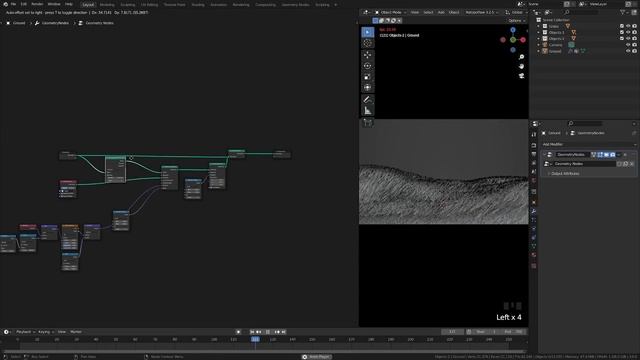Open the File menu
640x360 pixels.
coord(13,4)
